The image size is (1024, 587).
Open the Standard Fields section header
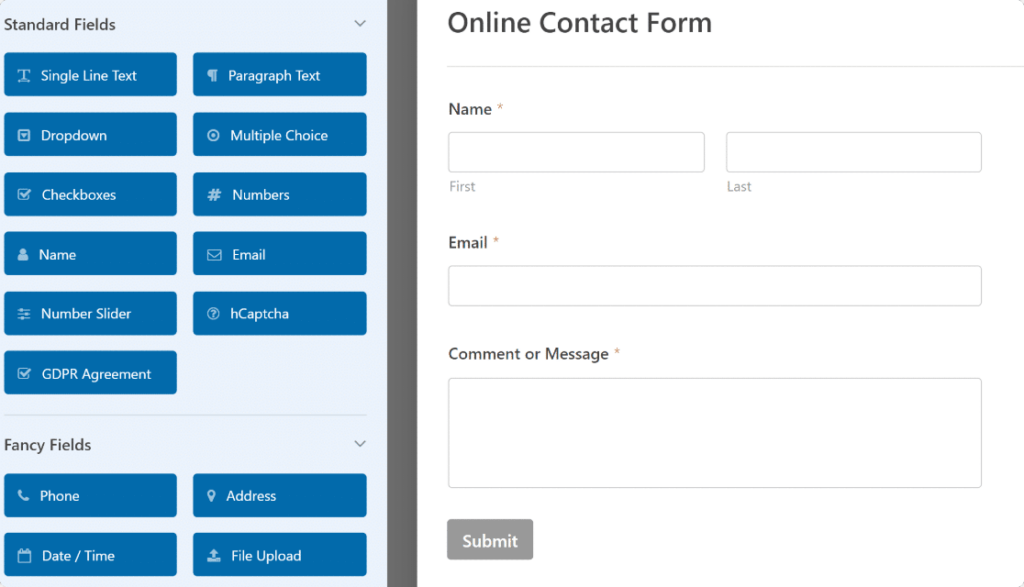[x=62, y=24]
